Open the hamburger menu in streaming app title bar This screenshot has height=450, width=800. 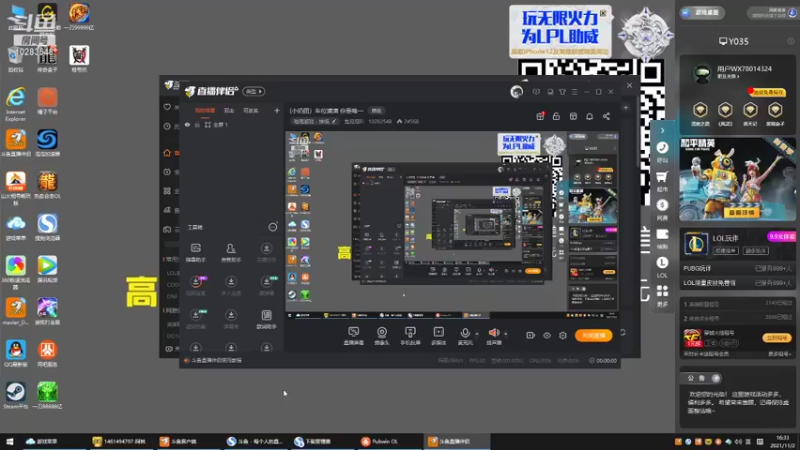pos(574,92)
